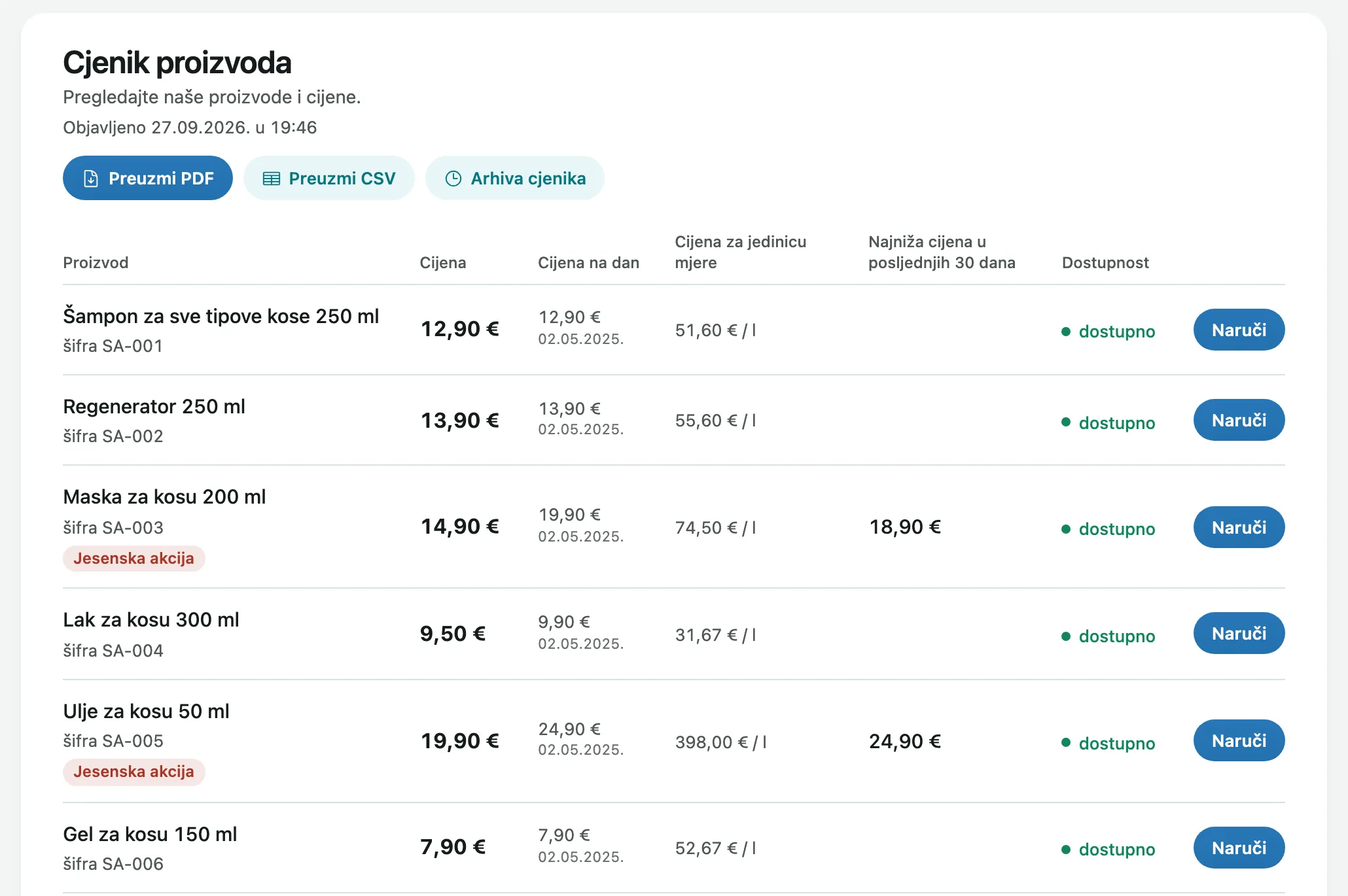1348x896 pixels.
Task: Click the Cijena za jedinicu mjere header
Action: tap(741, 252)
